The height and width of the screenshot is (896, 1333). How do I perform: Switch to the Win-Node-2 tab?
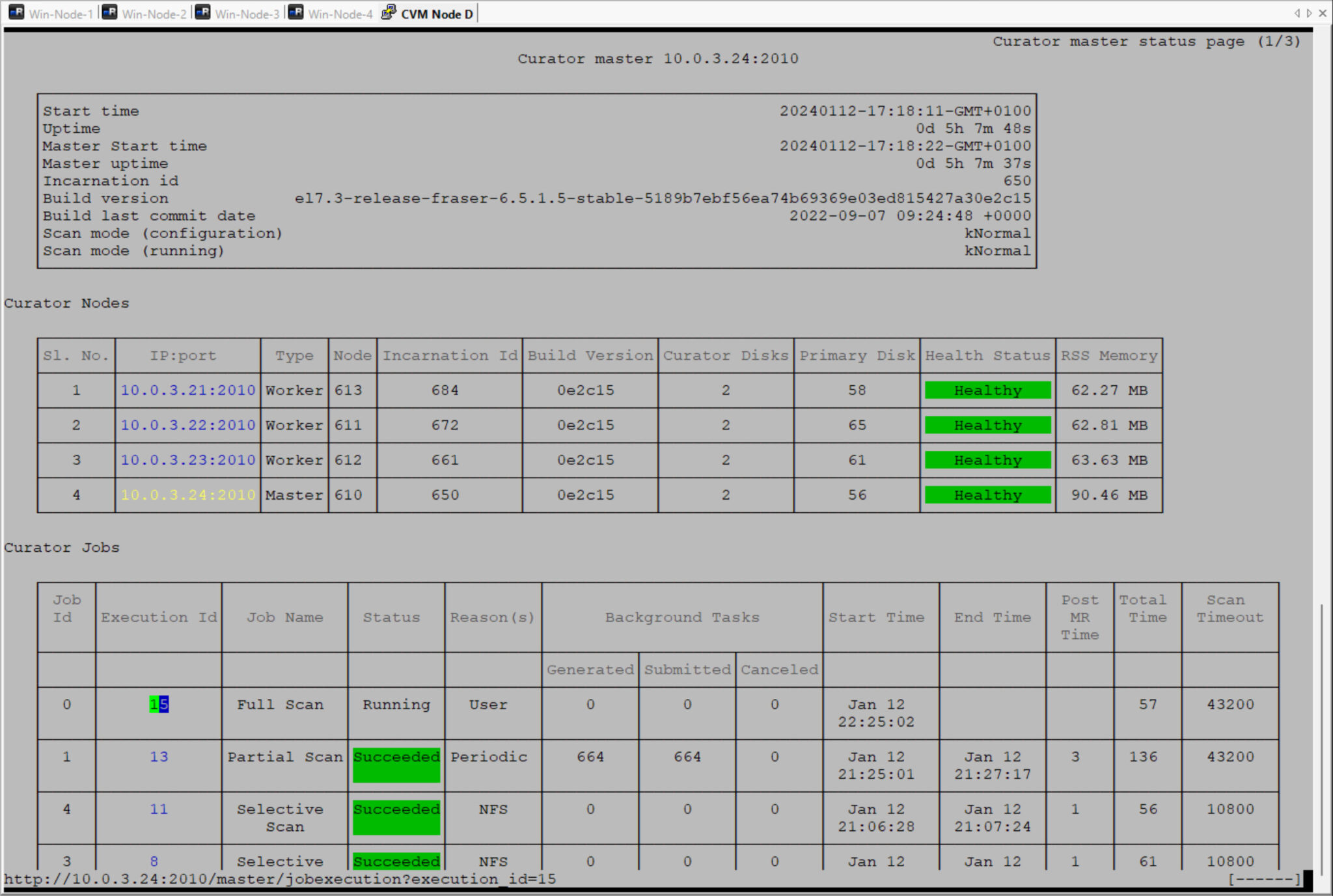154,14
